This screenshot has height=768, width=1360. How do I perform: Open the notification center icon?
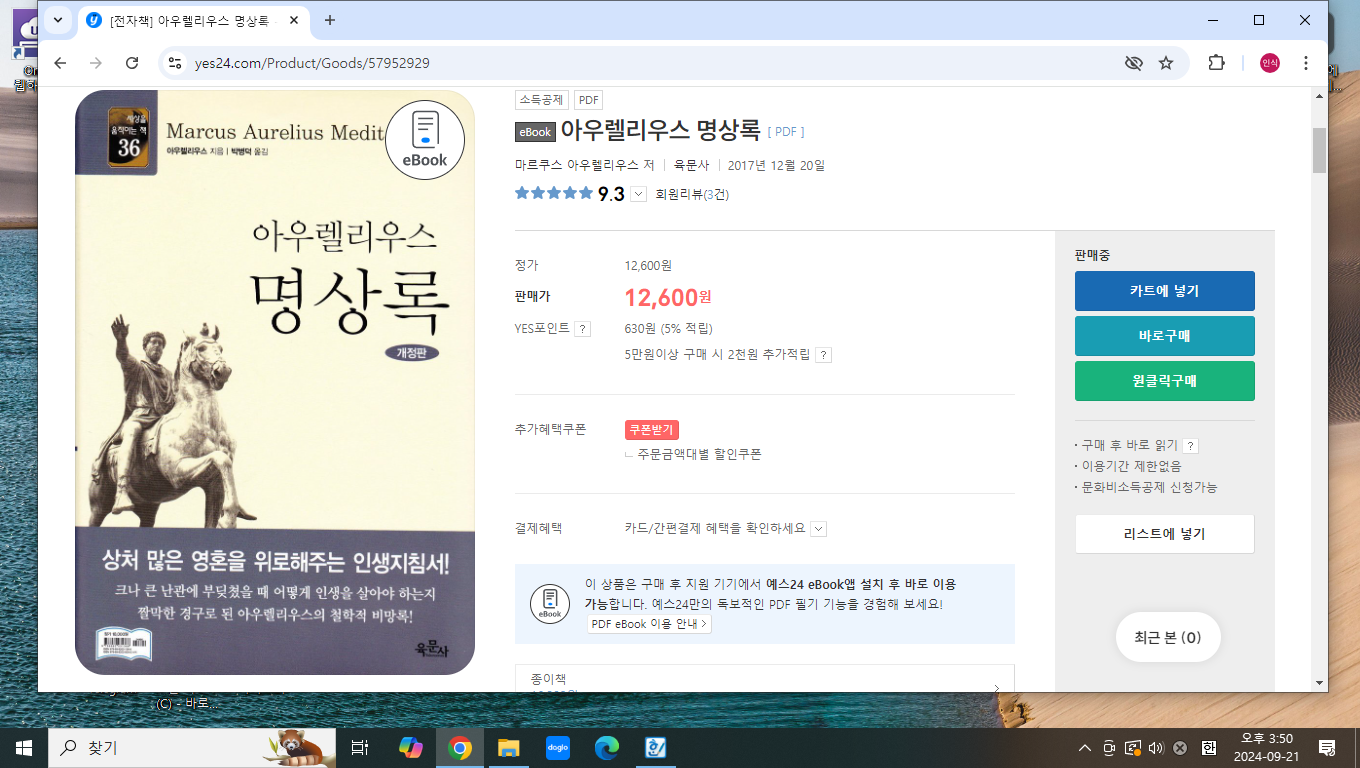(x=1327, y=748)
